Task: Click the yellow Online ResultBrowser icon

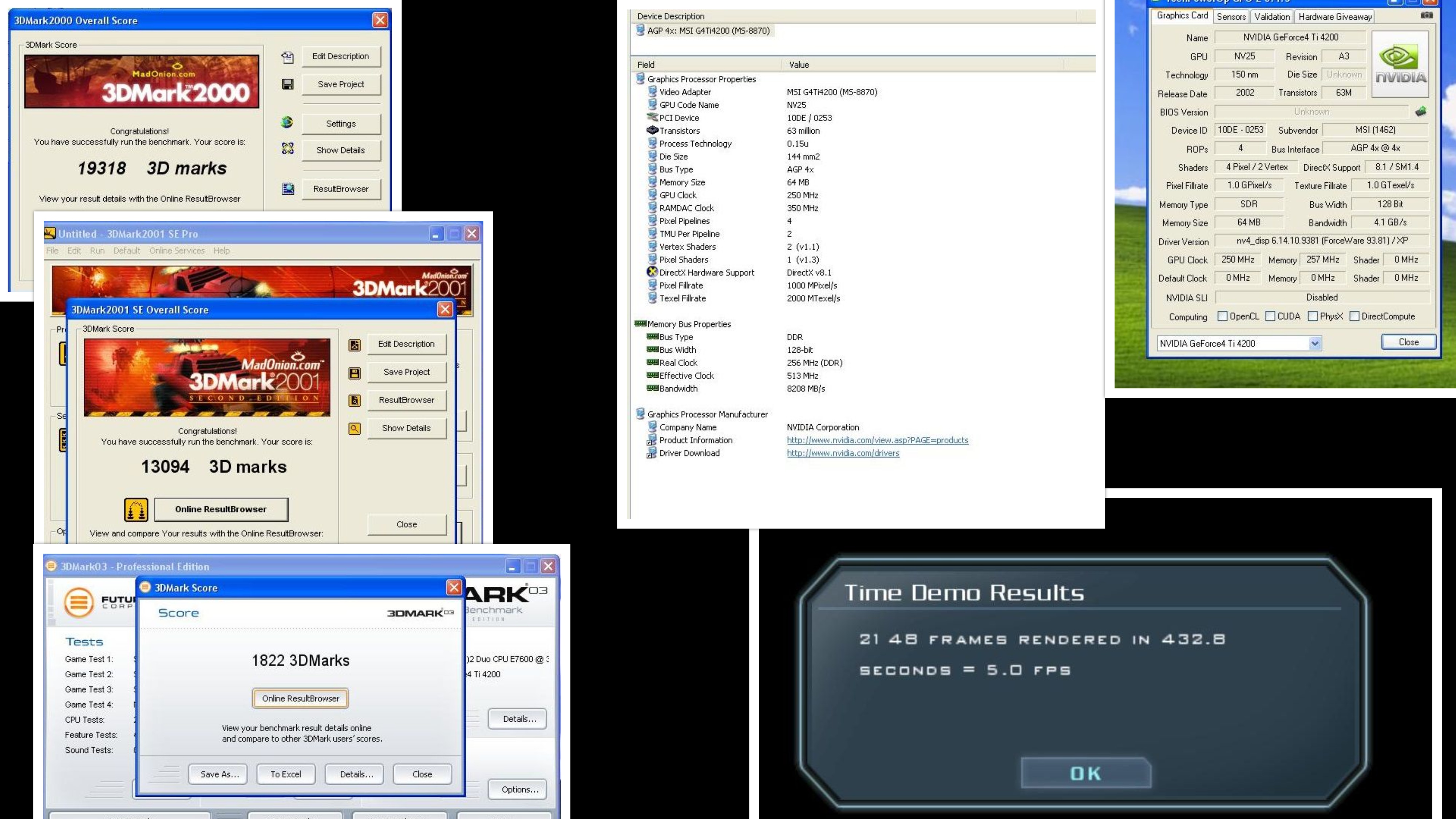Action: coord(136,509)
